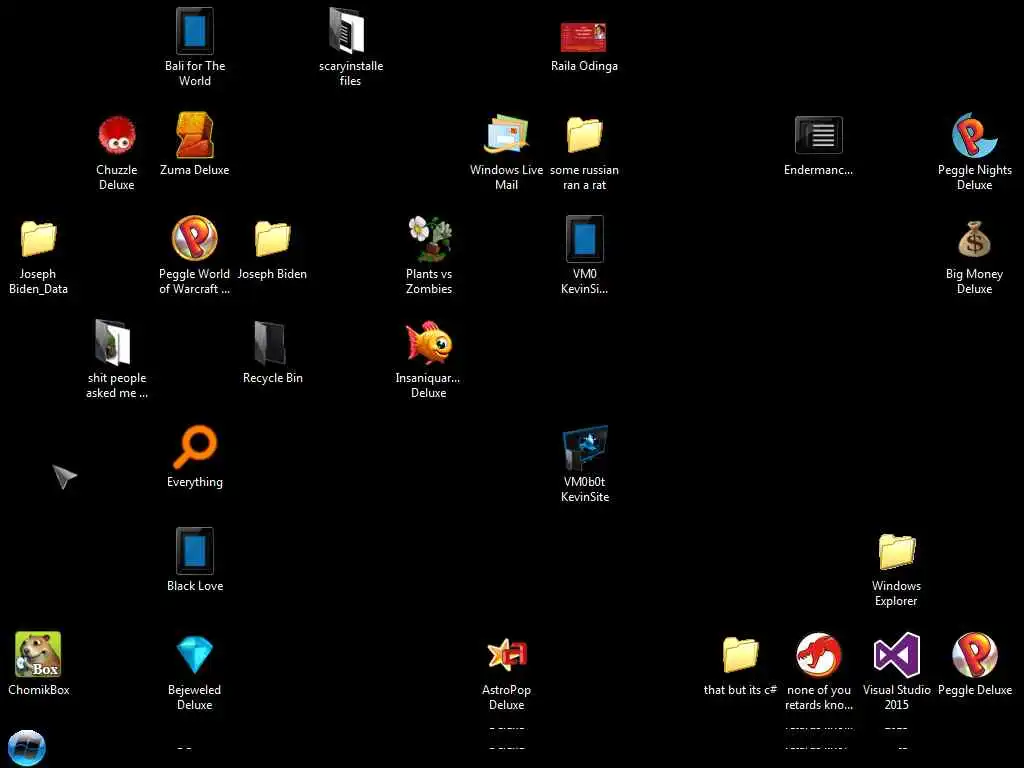Select the Raila Odinga thumbnail icon
This screenshot has height=768, width=1024.
[x=583, y=37]
